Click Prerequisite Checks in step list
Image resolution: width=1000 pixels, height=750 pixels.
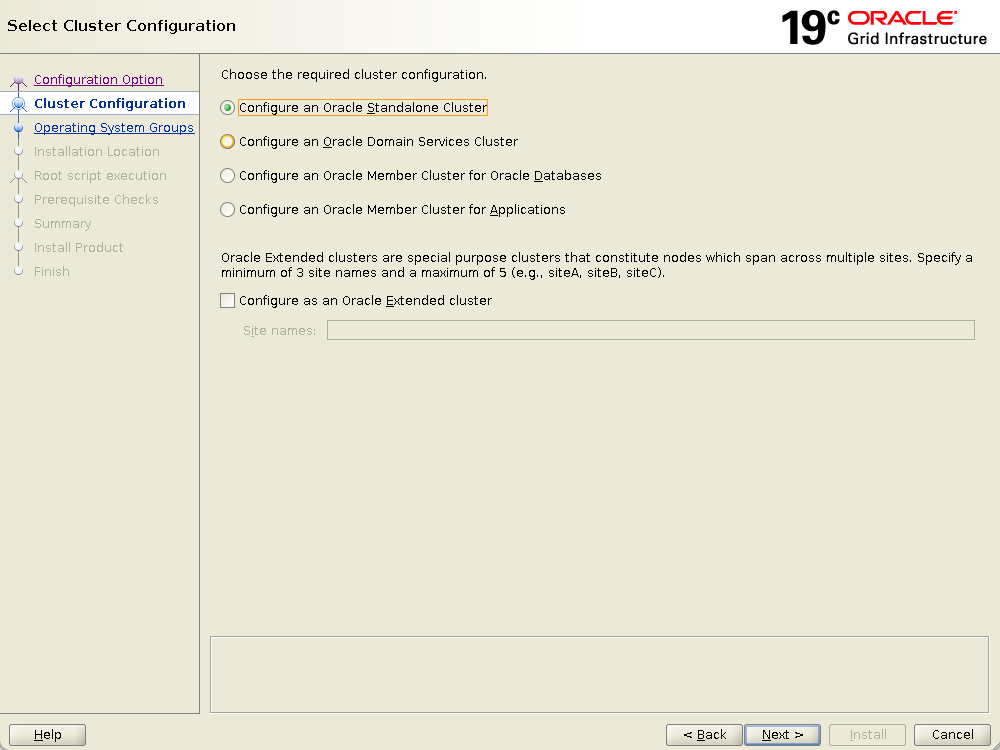click(x=96, y=200)
